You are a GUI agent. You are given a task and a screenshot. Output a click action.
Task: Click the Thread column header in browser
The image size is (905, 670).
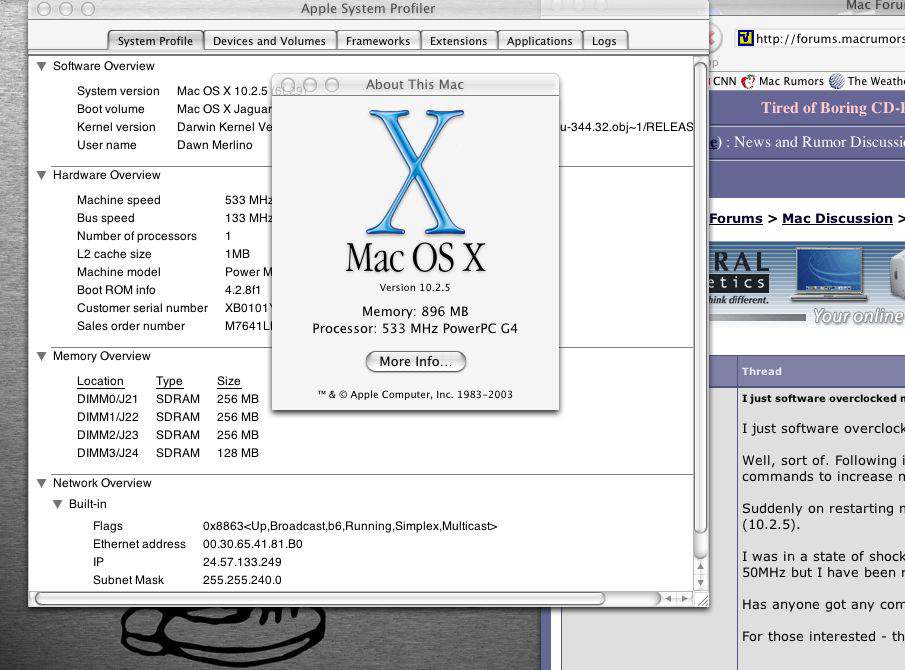[x=762, y=372]
